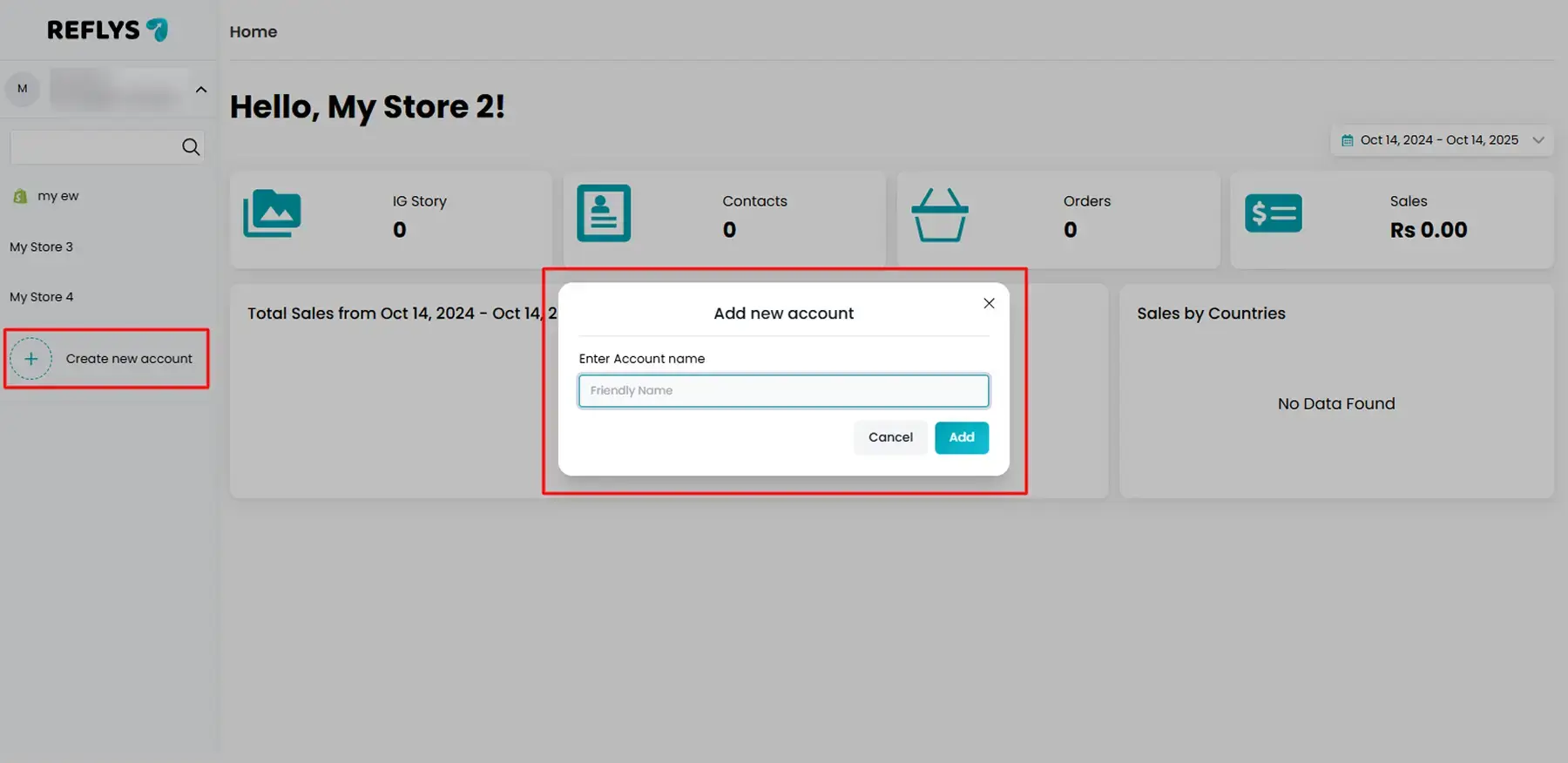Close the Add new account dialog

pyautogui.click(x=989, y=303)
